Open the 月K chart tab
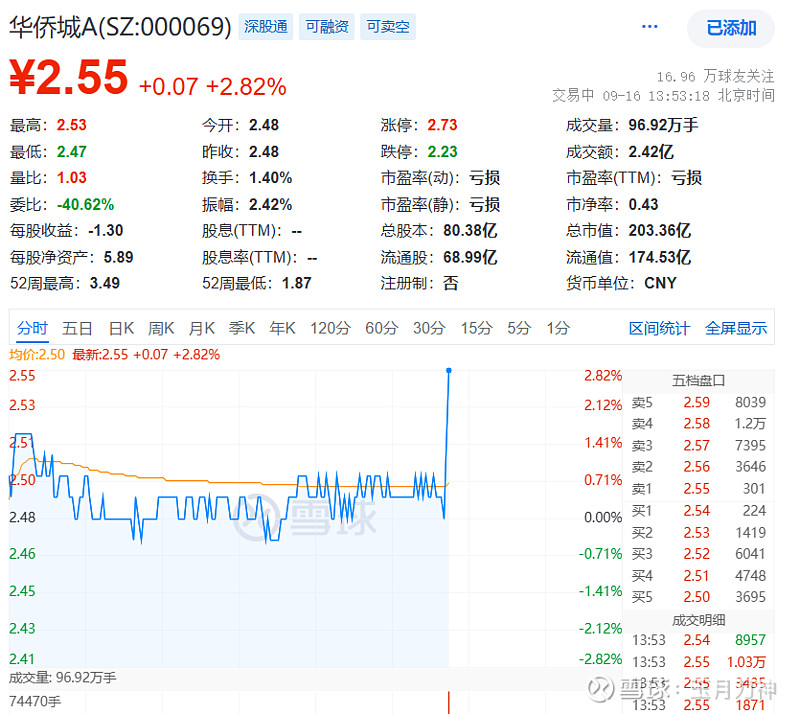This screenshot has height=714, width=800. tap(202, 328)
